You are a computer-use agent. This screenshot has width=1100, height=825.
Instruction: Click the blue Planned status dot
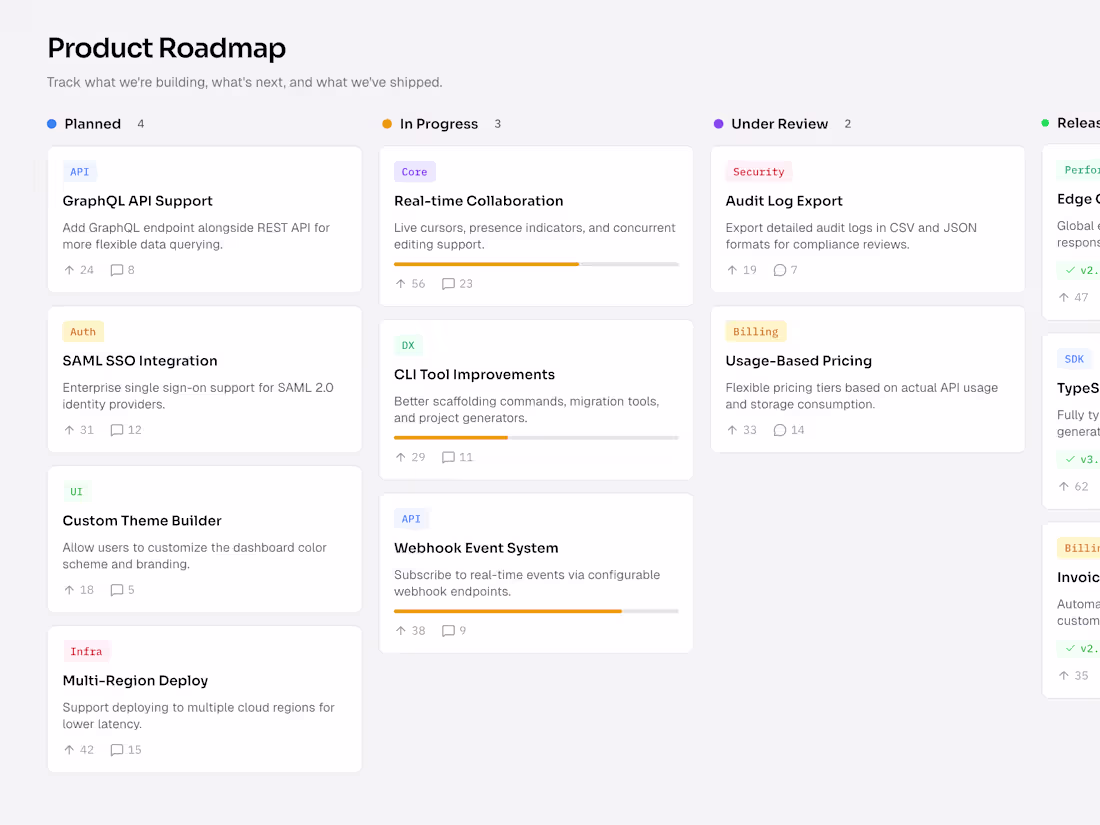pyautogui.click(x=51, y=123)
